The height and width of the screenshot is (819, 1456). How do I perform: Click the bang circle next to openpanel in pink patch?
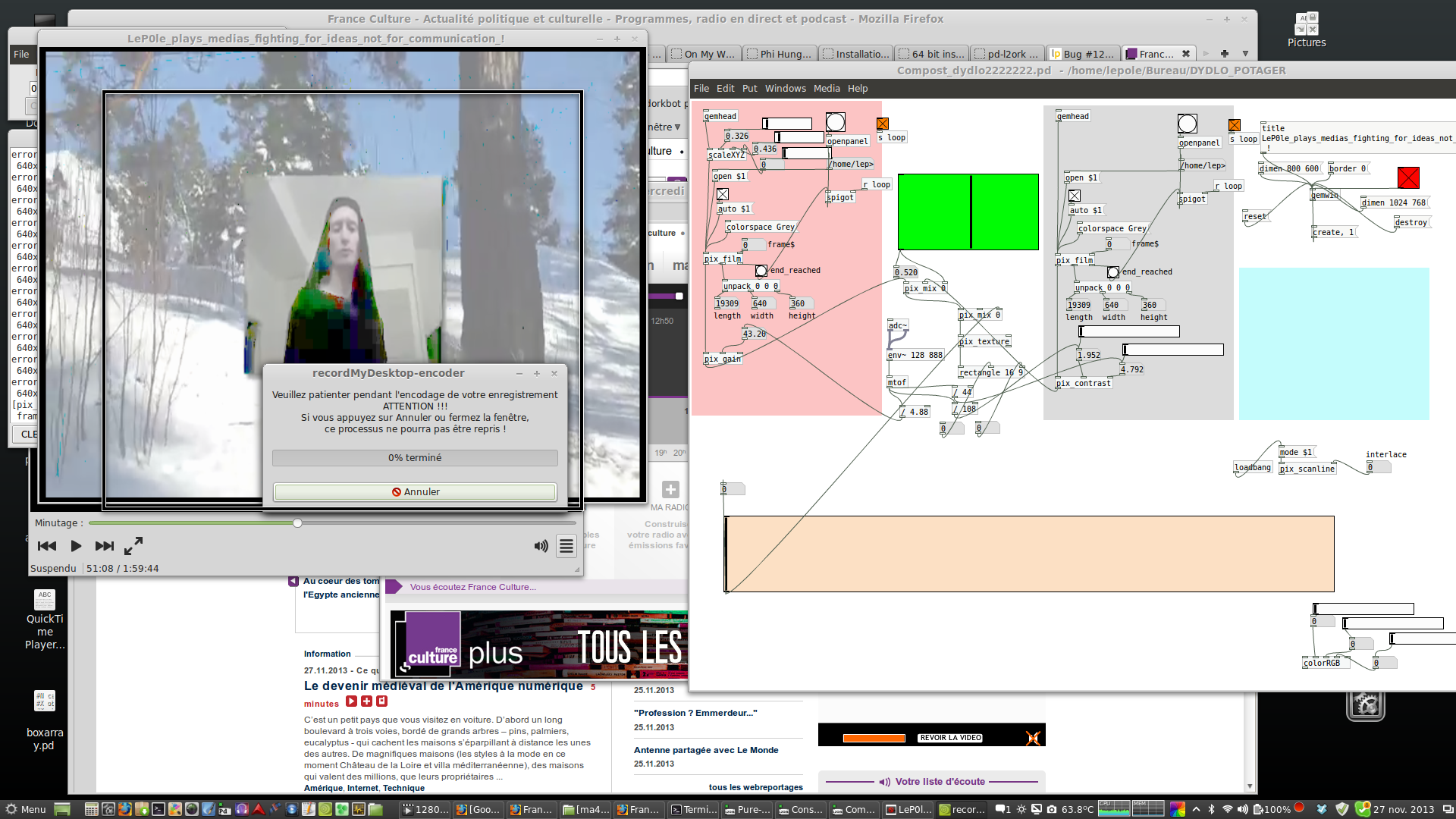836,122
